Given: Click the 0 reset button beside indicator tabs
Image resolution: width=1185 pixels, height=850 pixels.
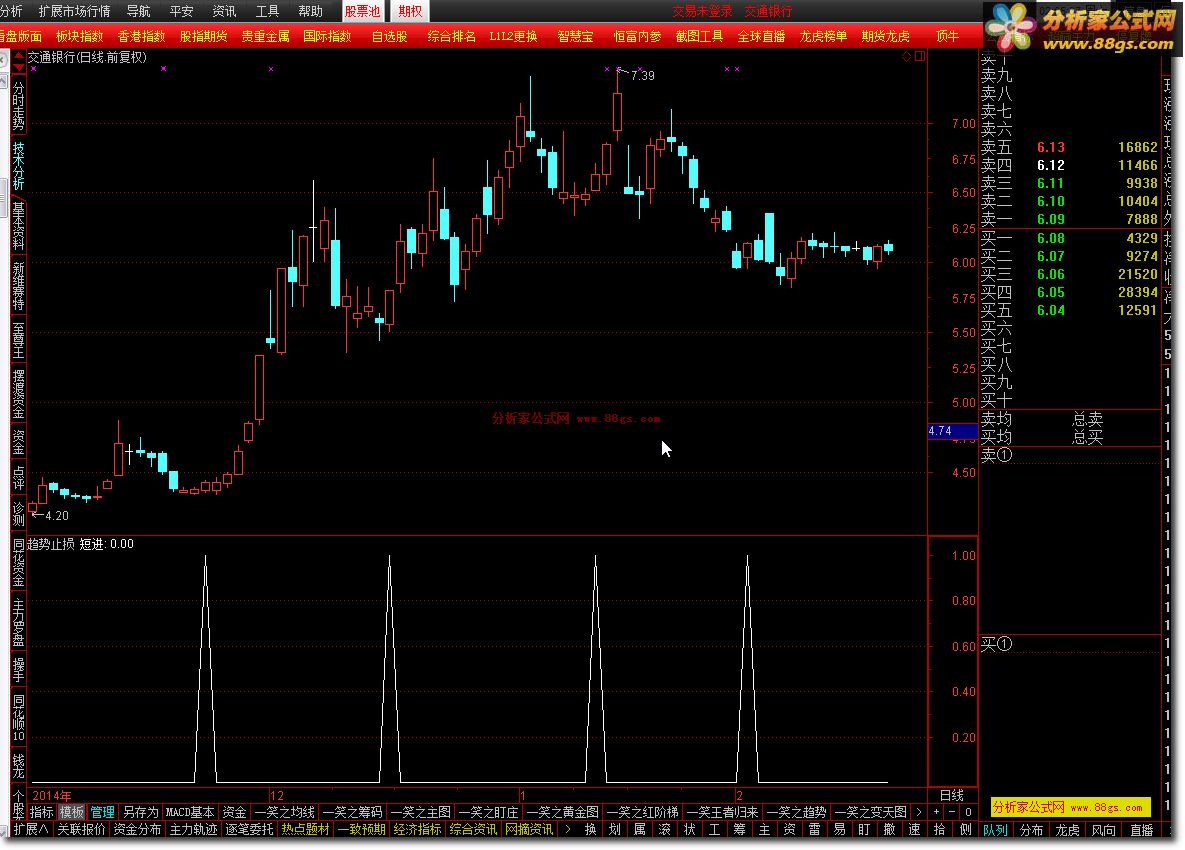Looking at the screenshot, I should click(x=968, y=811).
